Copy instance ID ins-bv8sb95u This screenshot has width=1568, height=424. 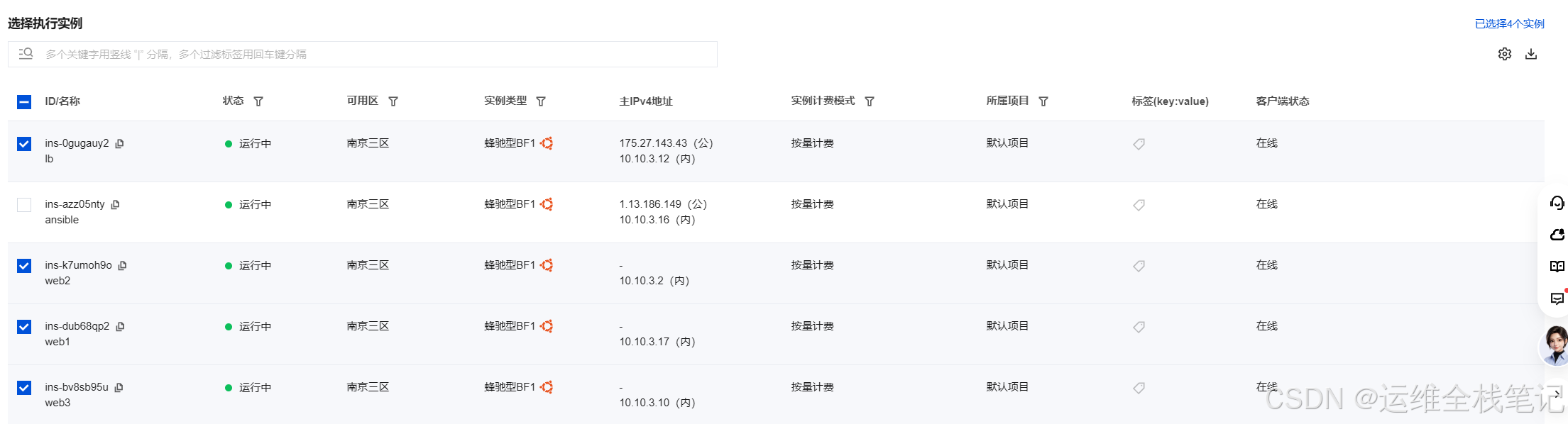[x=119, y=387]
